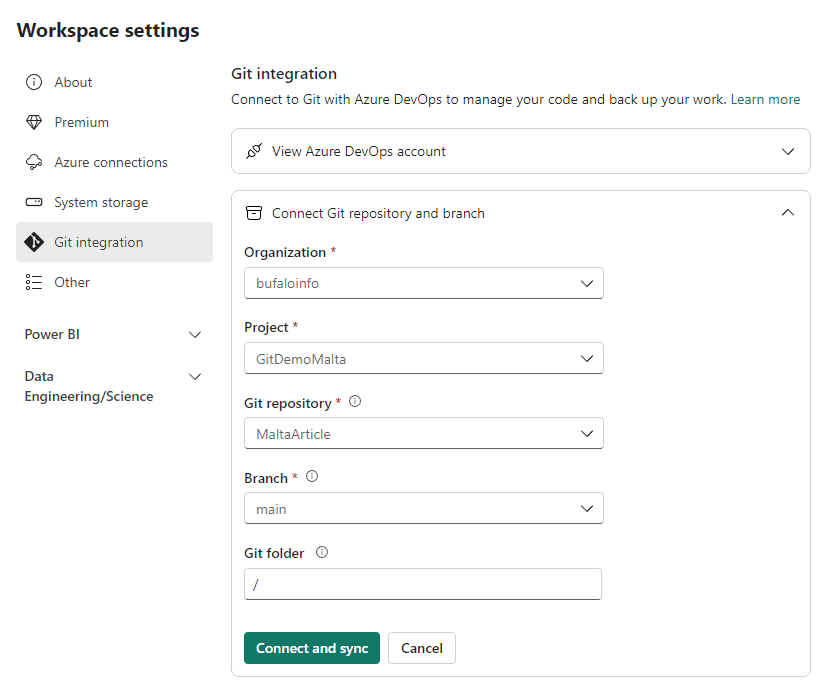
Task: Click the Git folder input field
Action: (423, 584)
